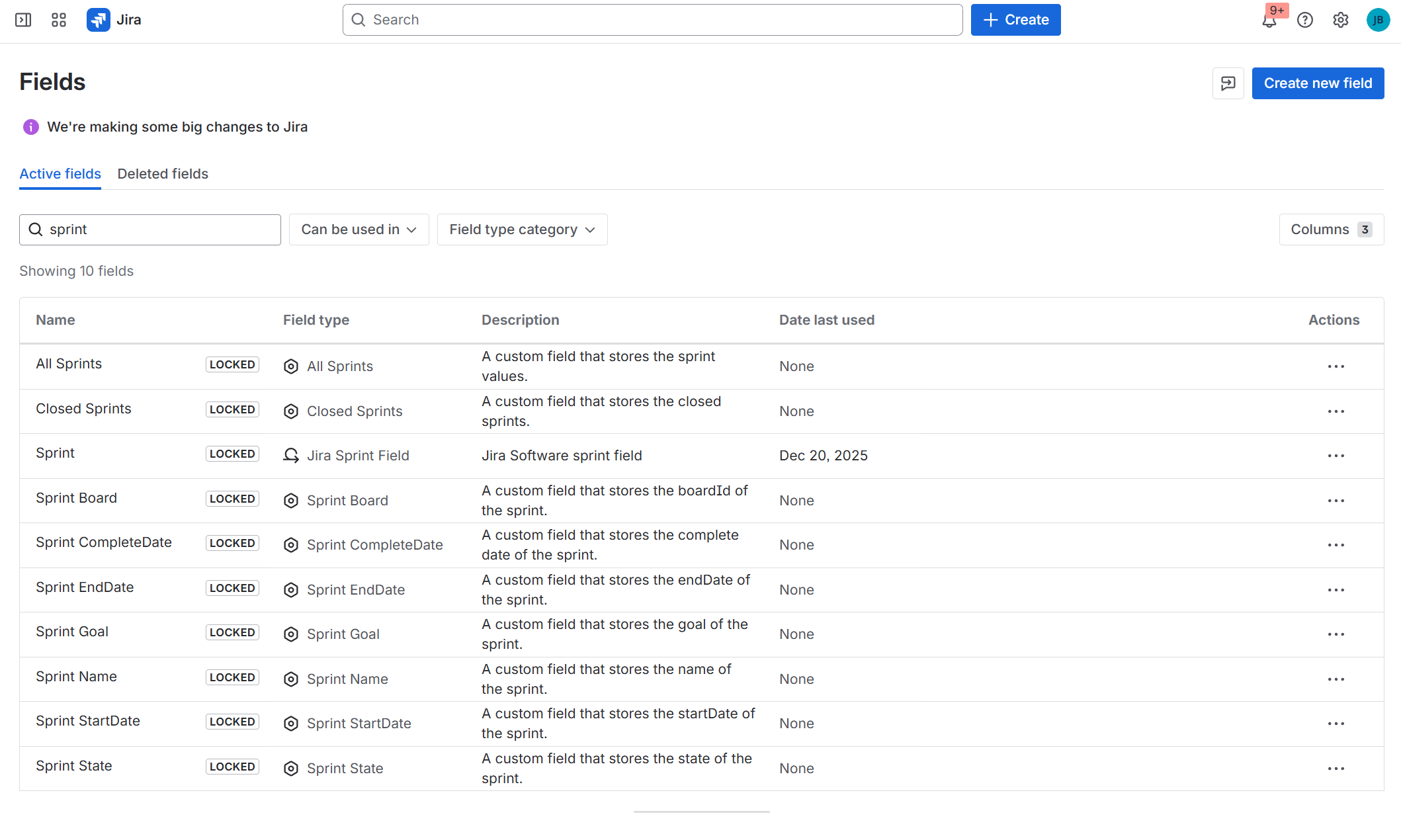
Task: Open the help question mark icon
Action: click(x=1304, y=20)
